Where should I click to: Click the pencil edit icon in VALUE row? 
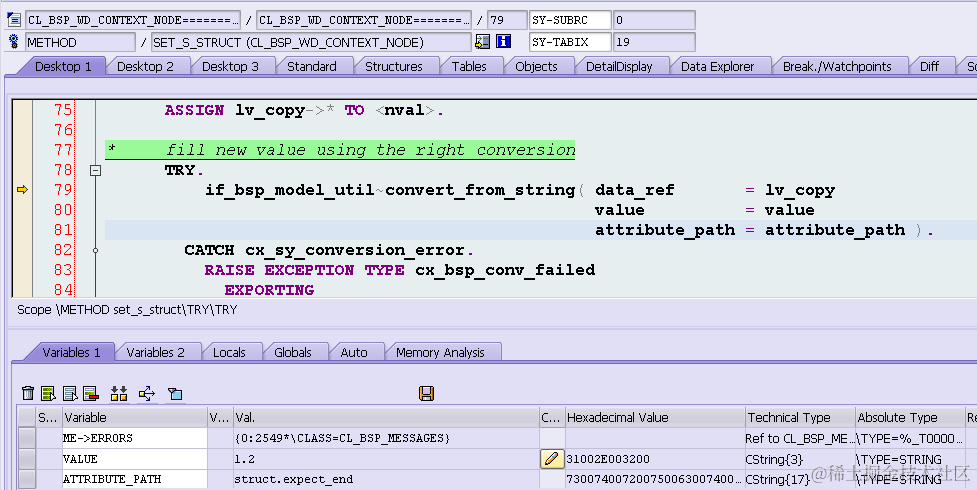551,459
